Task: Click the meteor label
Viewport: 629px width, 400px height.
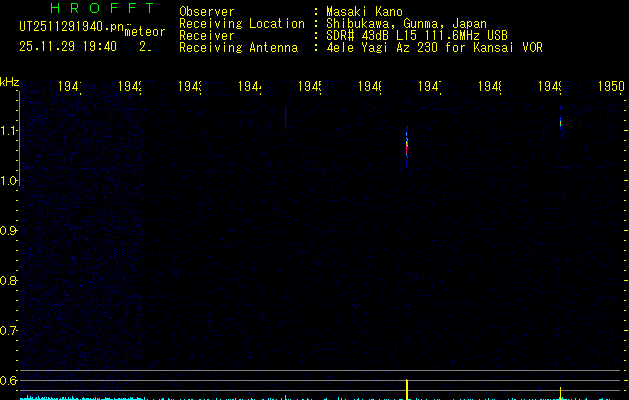Action: 145,32
